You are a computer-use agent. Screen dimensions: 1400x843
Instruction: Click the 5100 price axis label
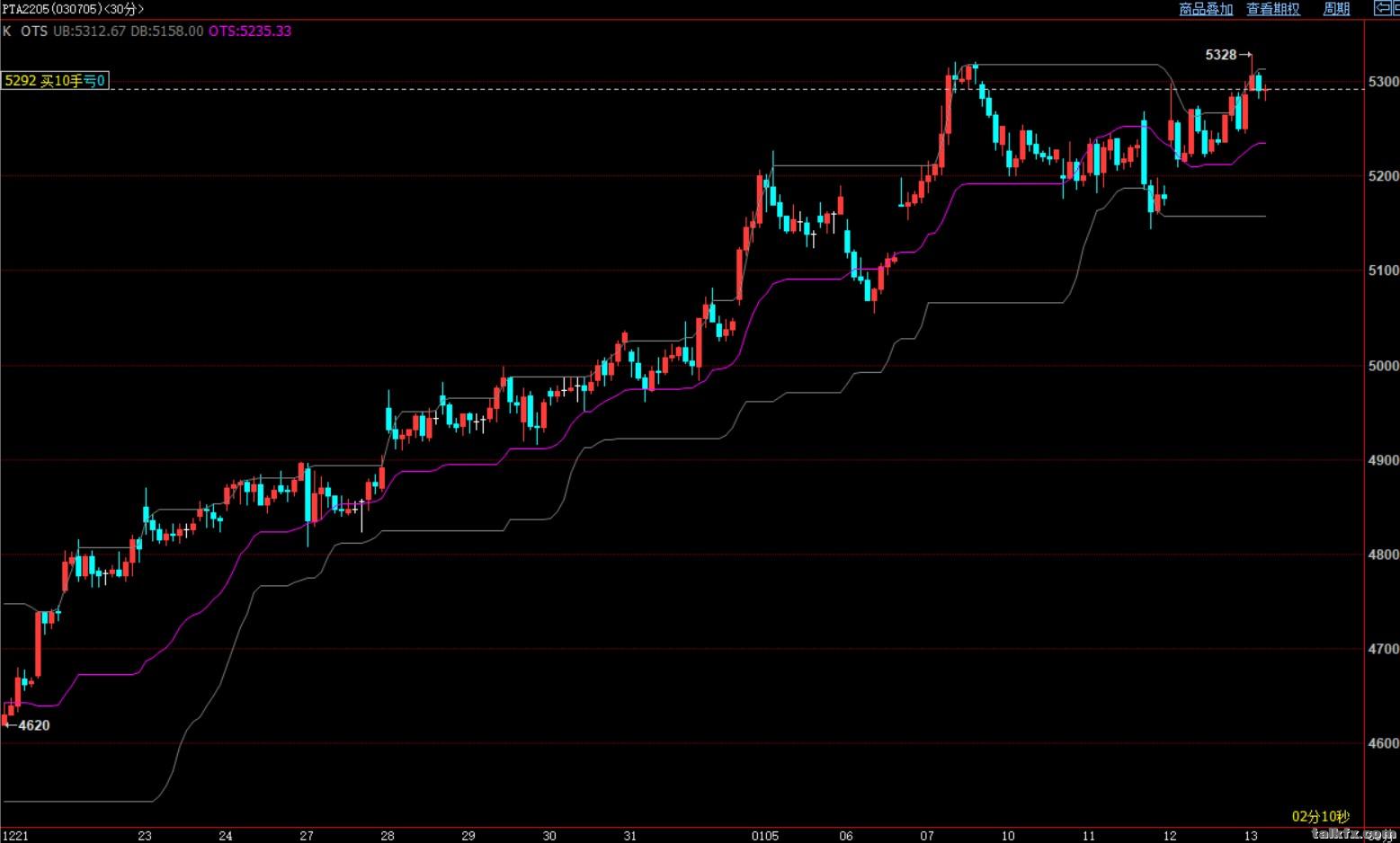coord(1383,271)
